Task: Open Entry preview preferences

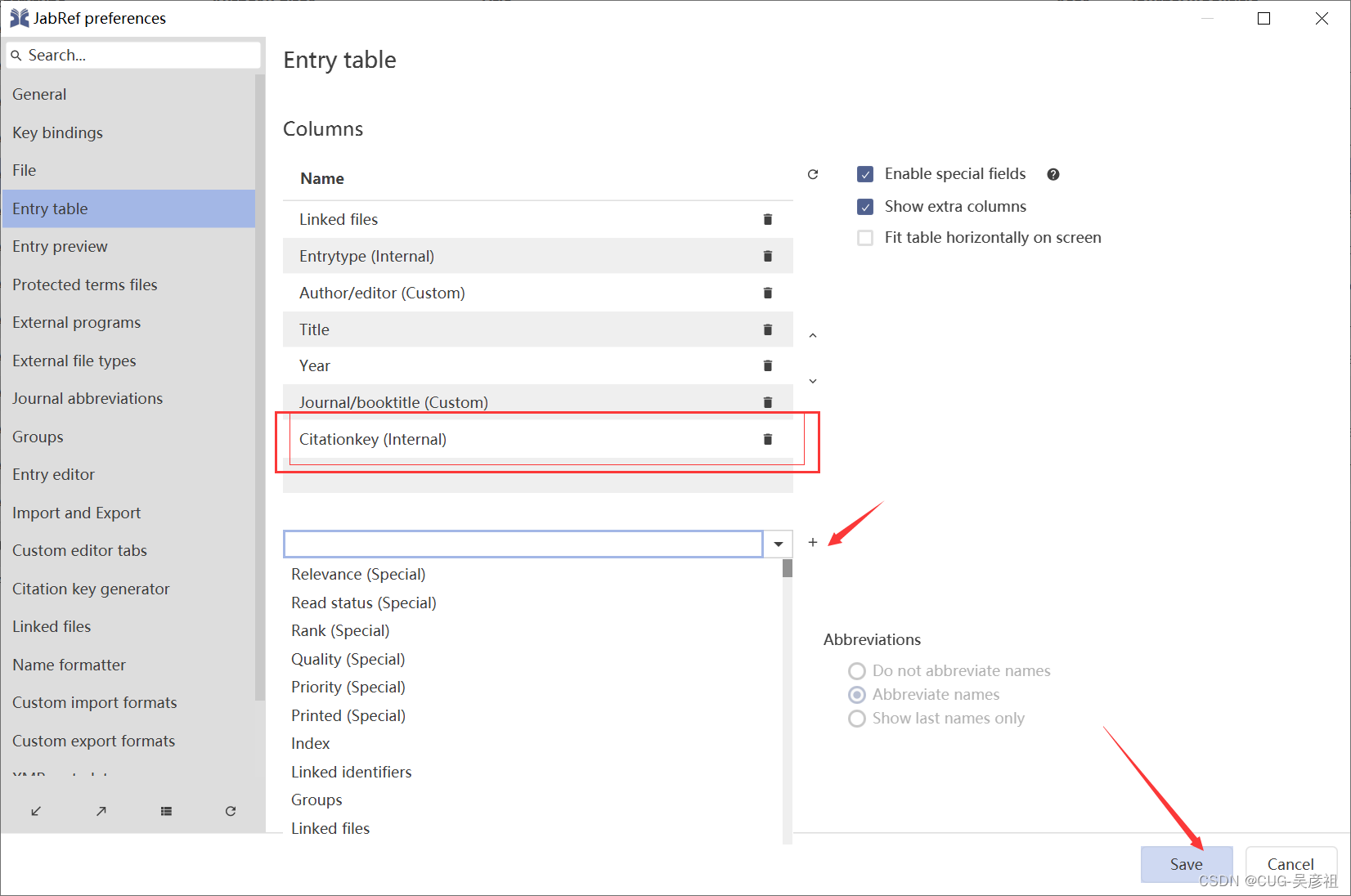Action: pos(128,246)
